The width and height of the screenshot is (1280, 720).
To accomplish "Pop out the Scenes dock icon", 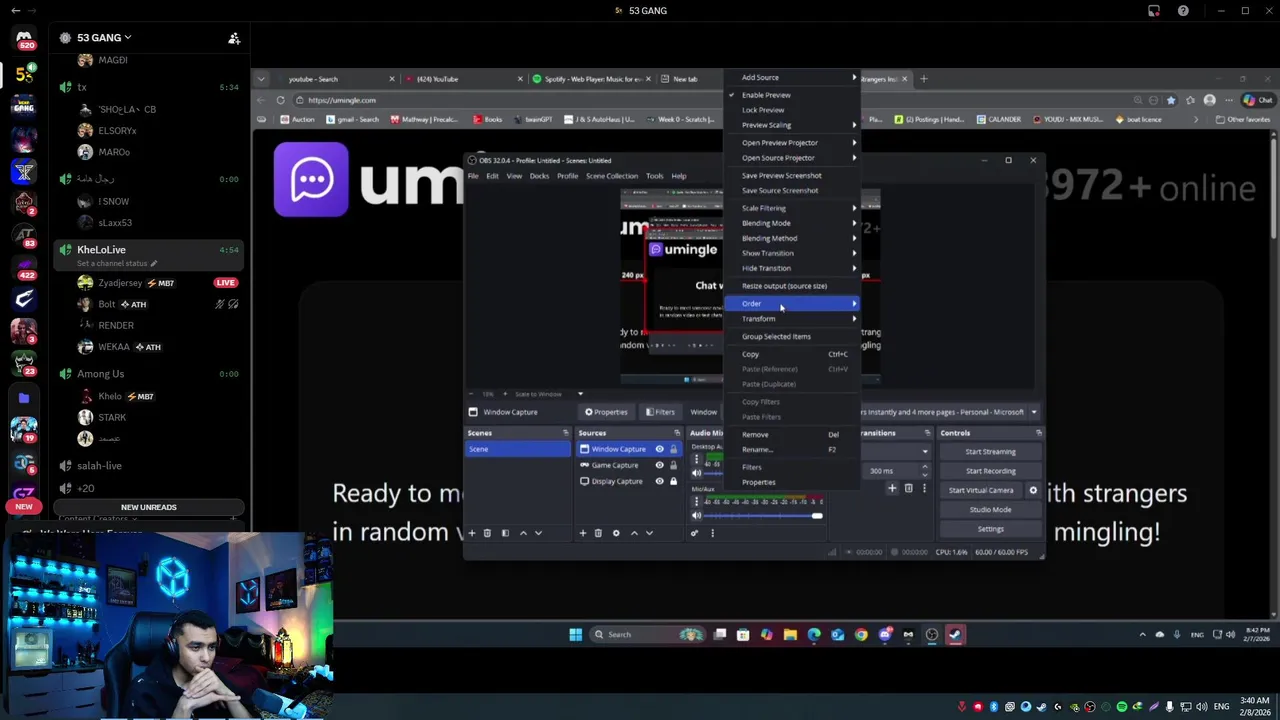I will click(566, 433).
